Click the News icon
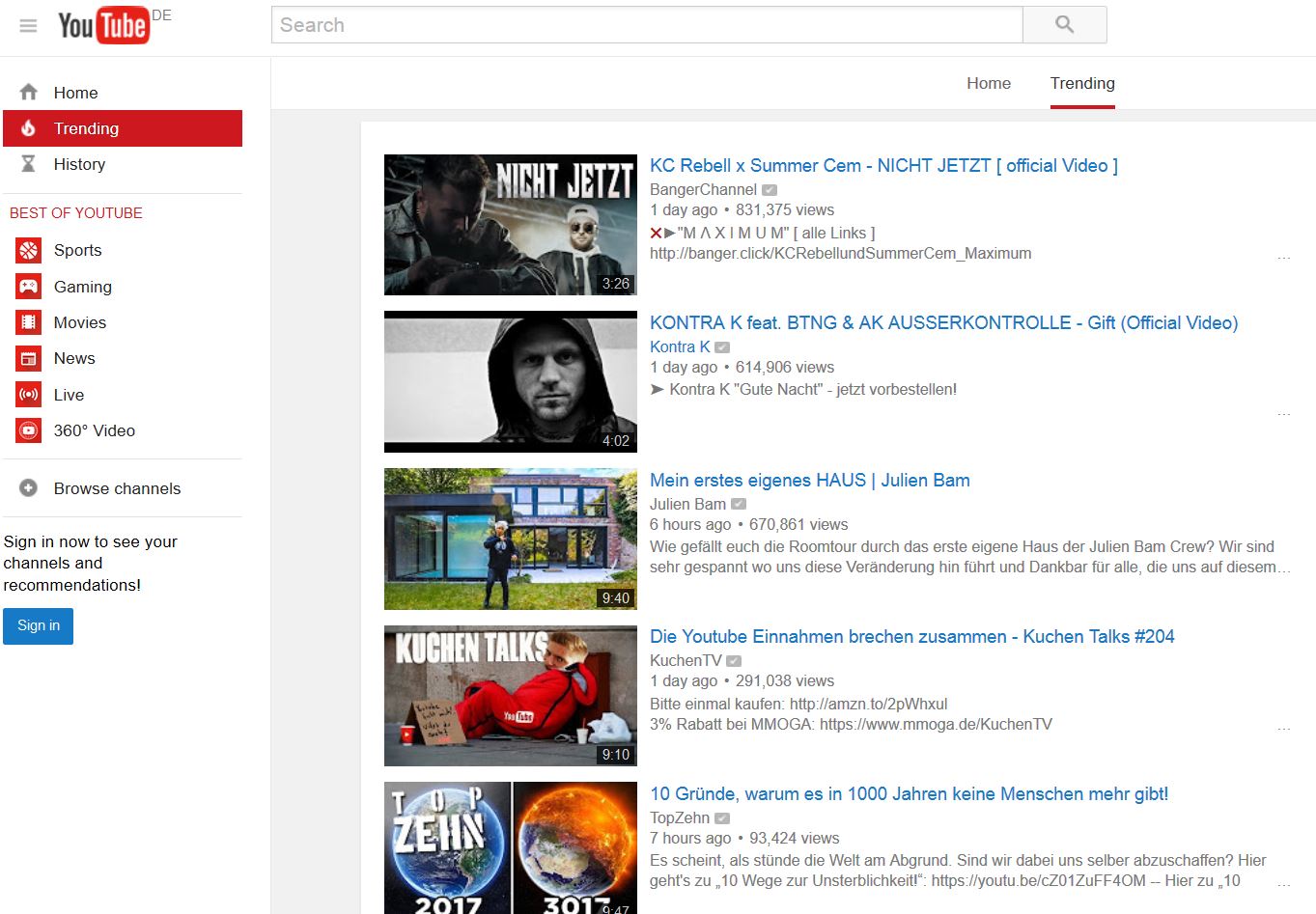Viewport: 1316px width, 914px height. click(x=29, y=358)
